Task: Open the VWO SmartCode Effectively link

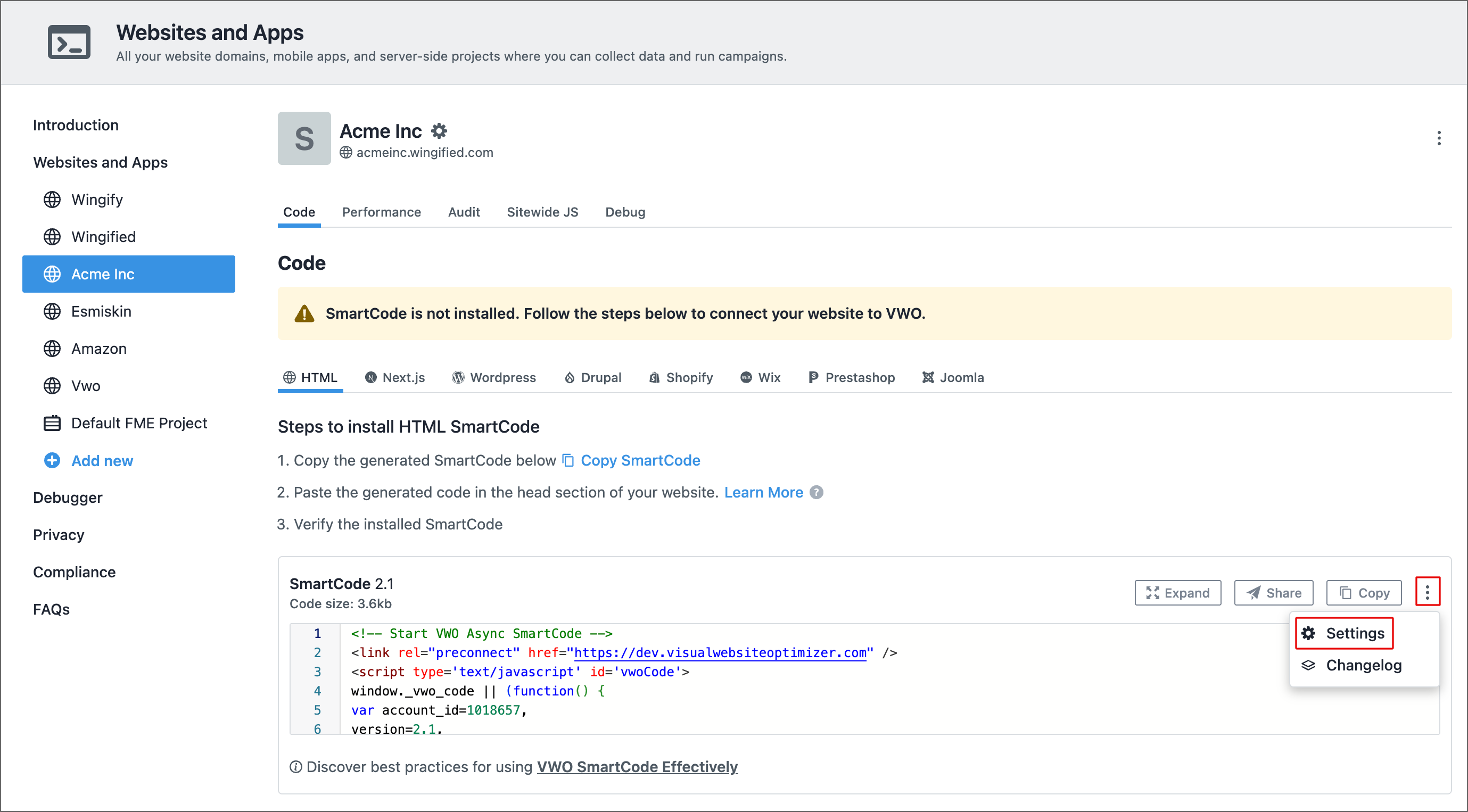Action: [x=637, y=767]
